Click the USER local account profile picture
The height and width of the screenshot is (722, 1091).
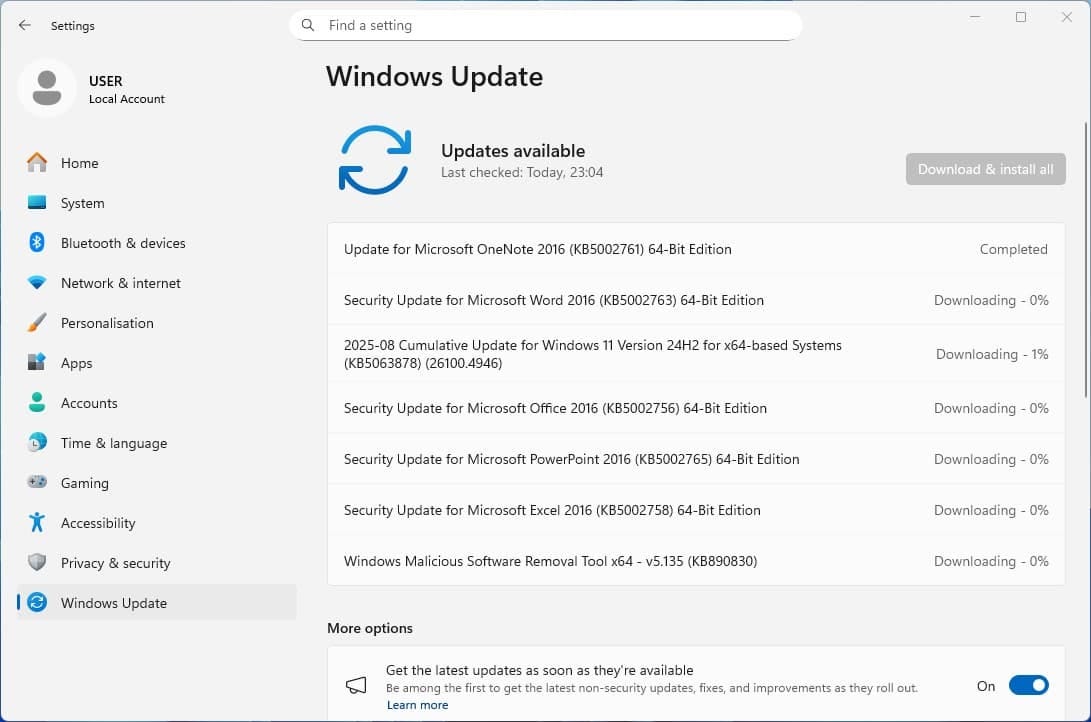46,88
